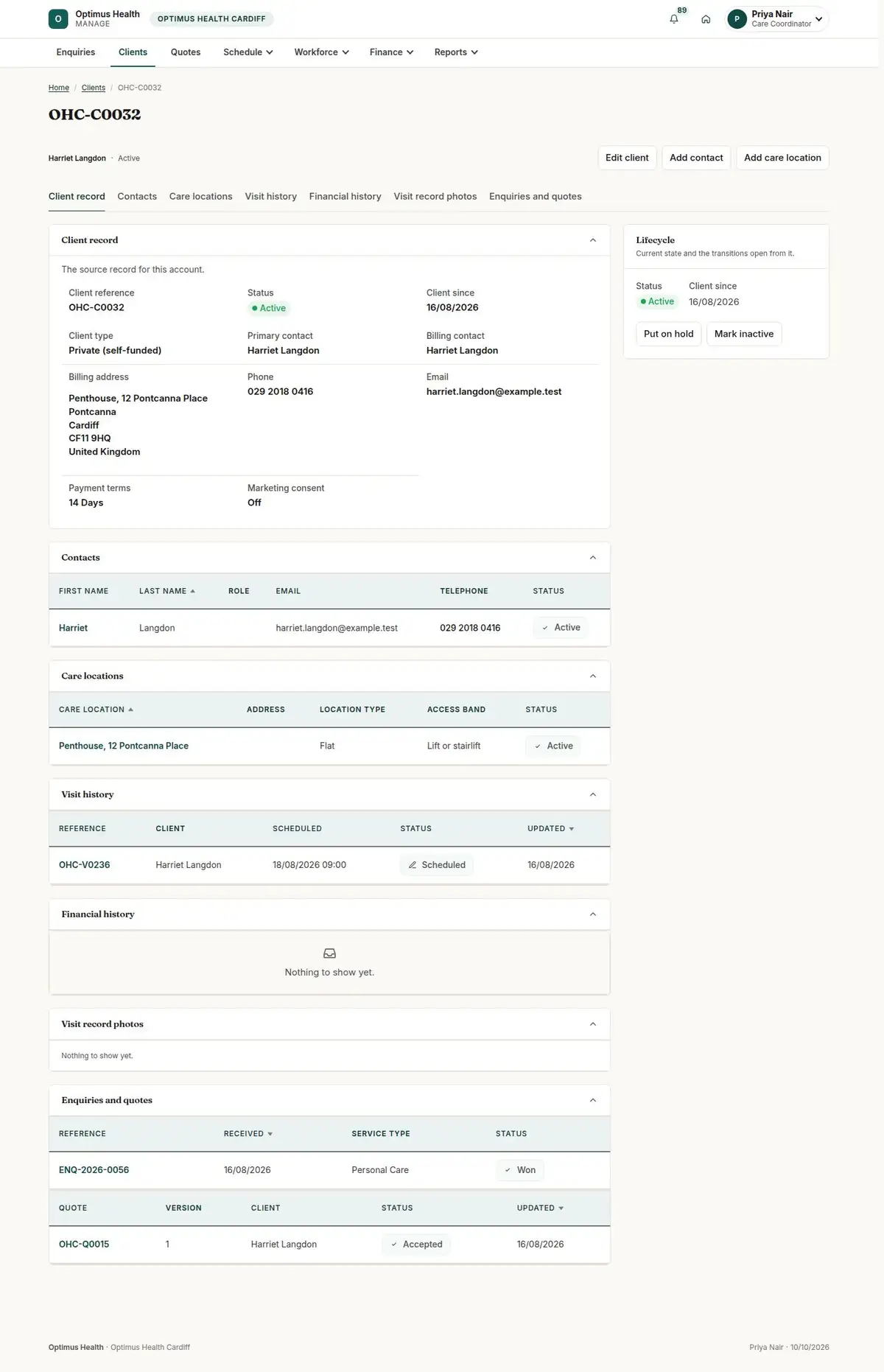Click the Edit client button
This screenshot has width=884, height=1372.
pyautogui.click(x=627, y=158)
